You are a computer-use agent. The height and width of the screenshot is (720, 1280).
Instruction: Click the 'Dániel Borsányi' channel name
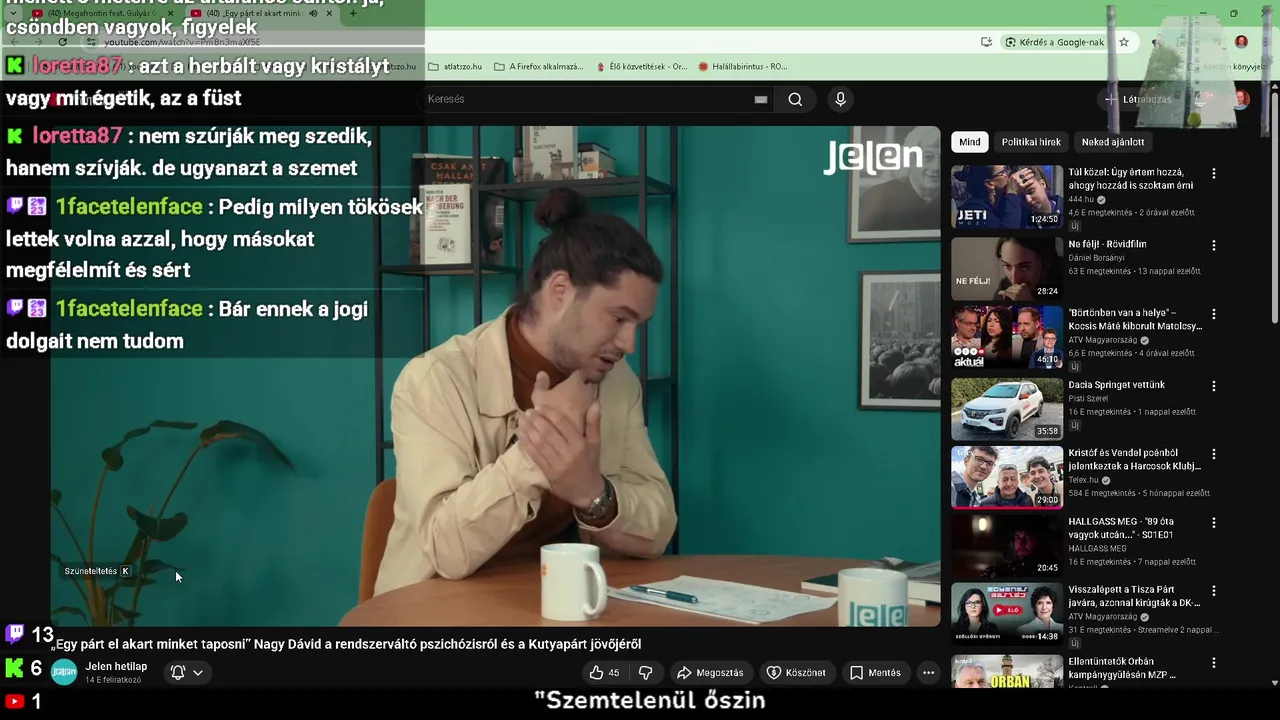(1096, 258)
